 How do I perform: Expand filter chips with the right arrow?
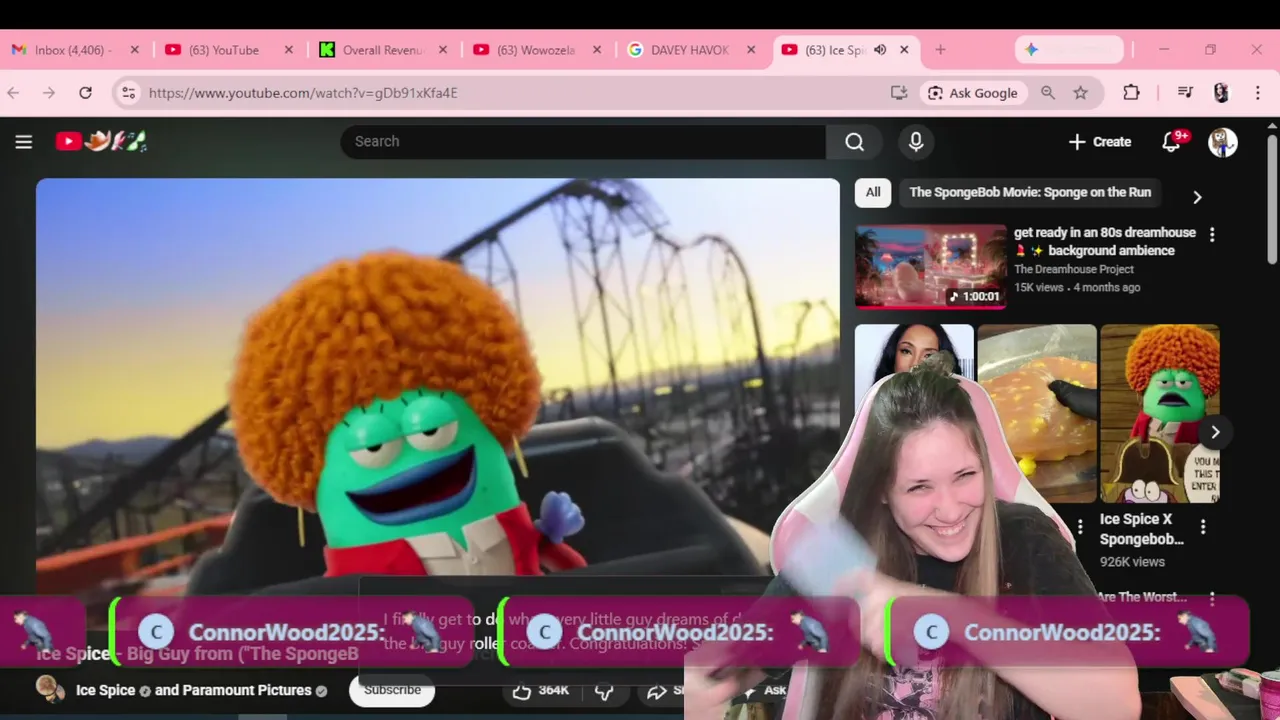point(1197,197)
